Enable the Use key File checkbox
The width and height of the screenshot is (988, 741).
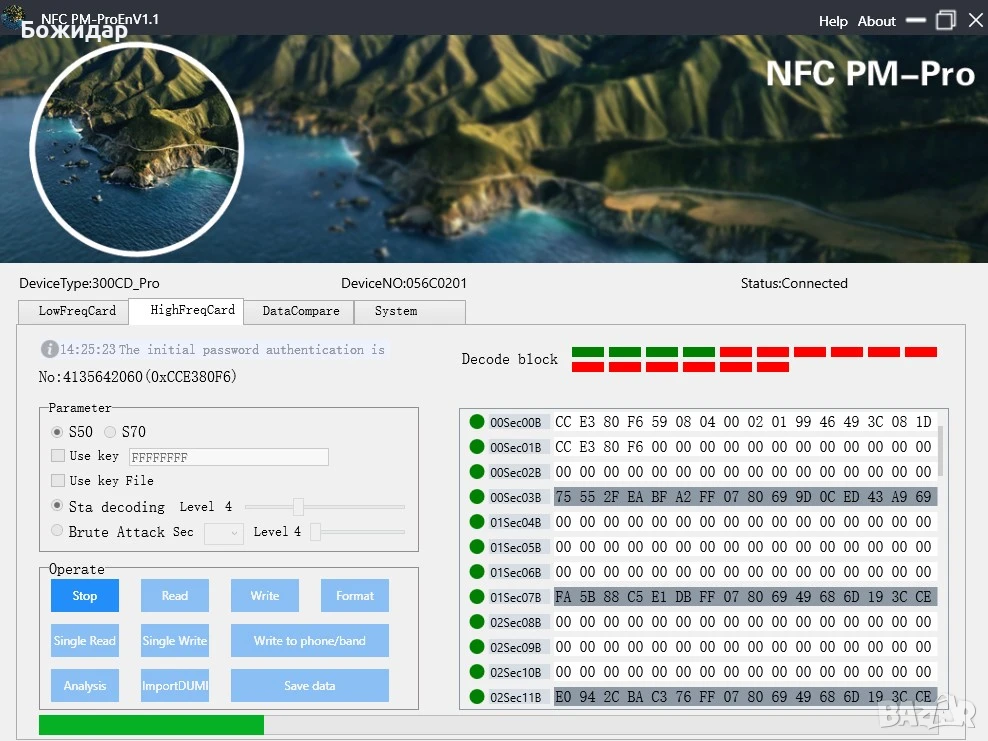[x=57, y=480]
